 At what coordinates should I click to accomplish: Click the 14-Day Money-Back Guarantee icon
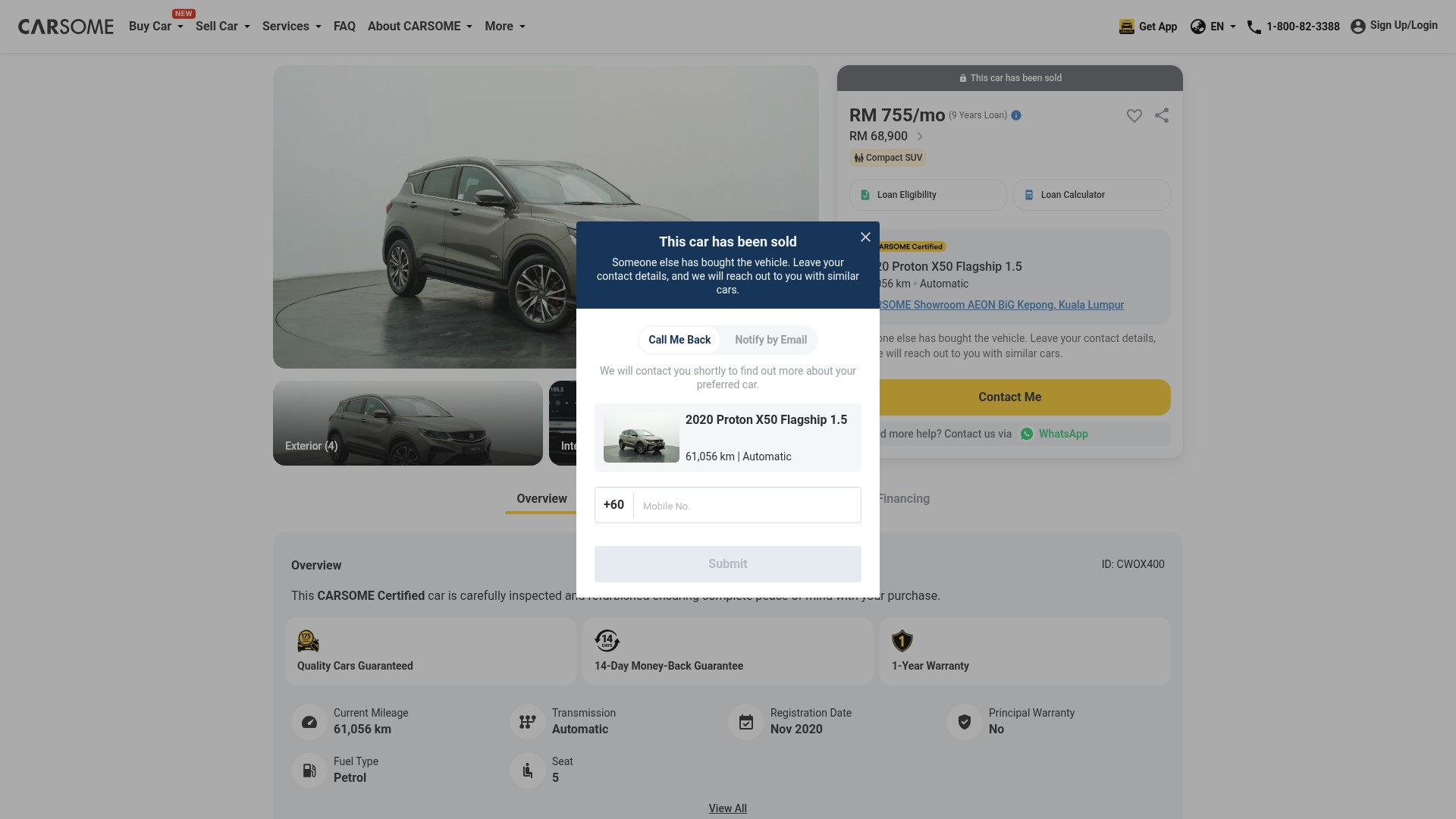pyautogui.click(x=607, y=641)
